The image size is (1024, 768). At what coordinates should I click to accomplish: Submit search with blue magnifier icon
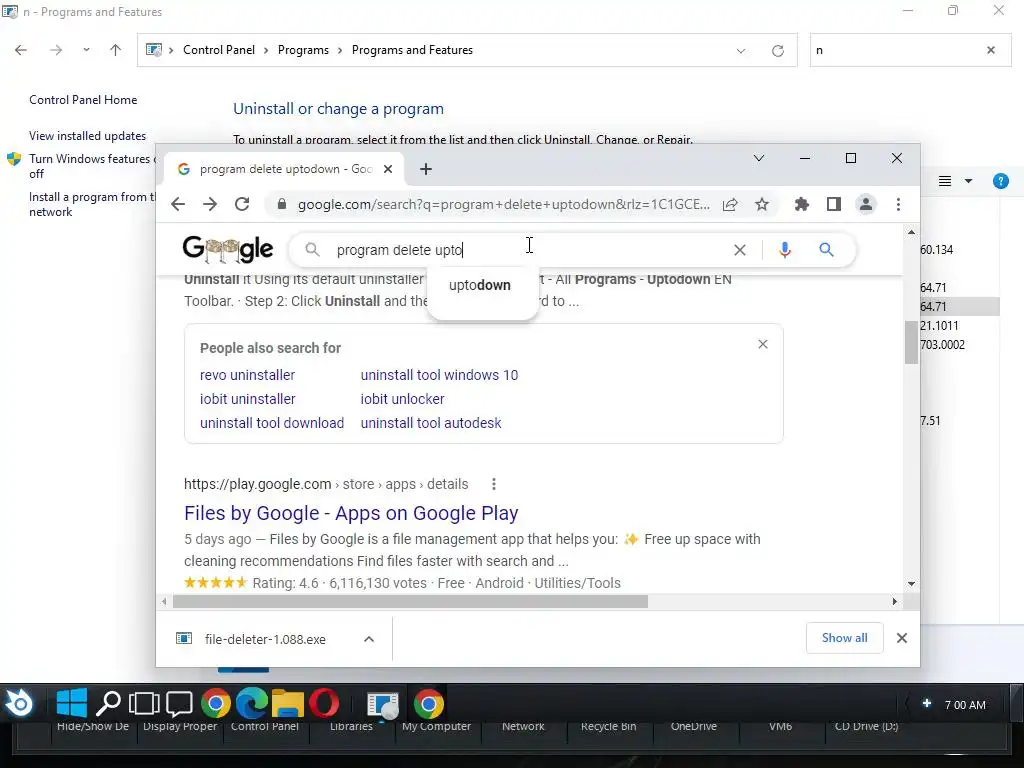tap(826, 249)
